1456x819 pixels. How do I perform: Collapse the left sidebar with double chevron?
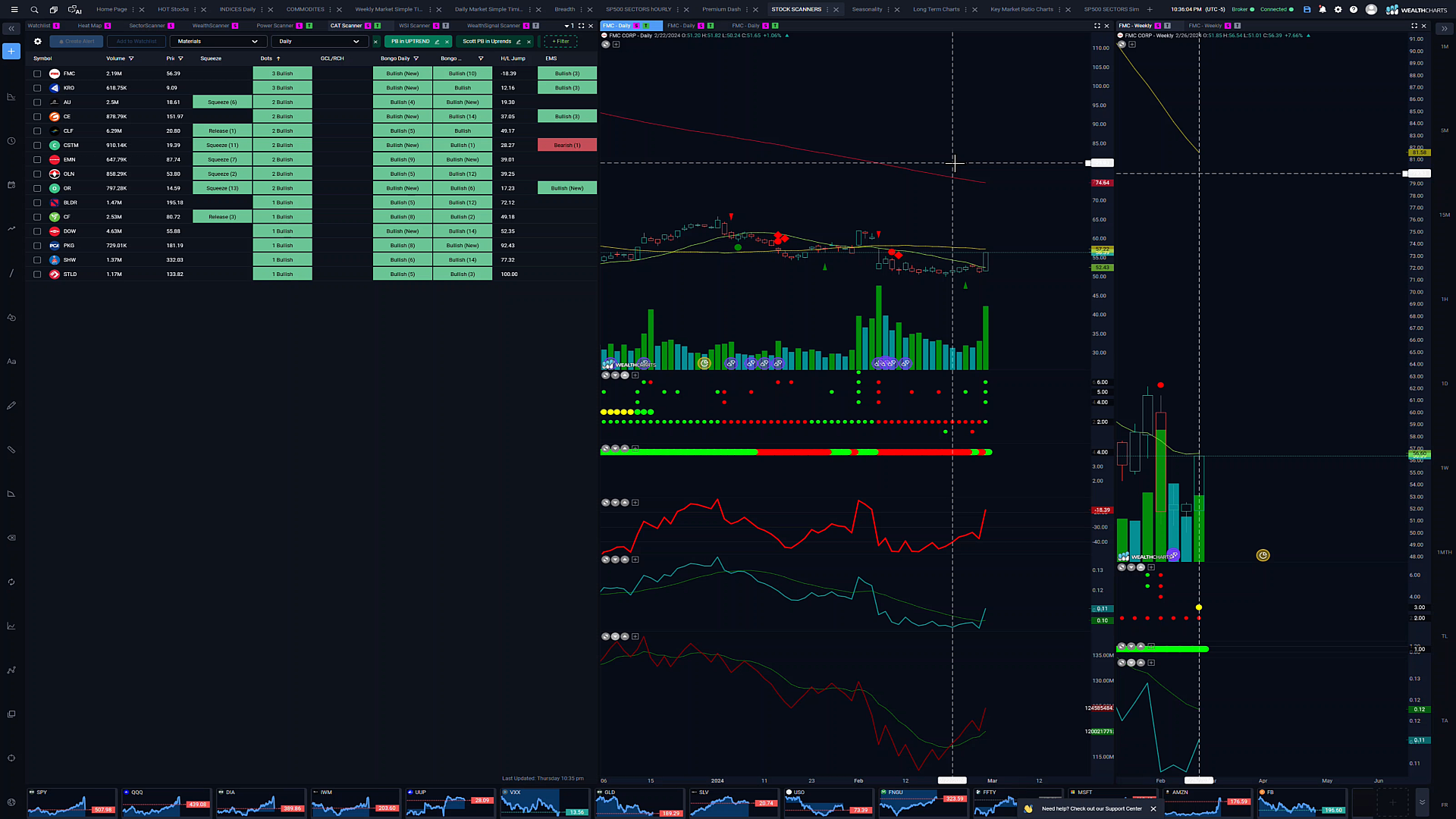click(x=11, y=29)
